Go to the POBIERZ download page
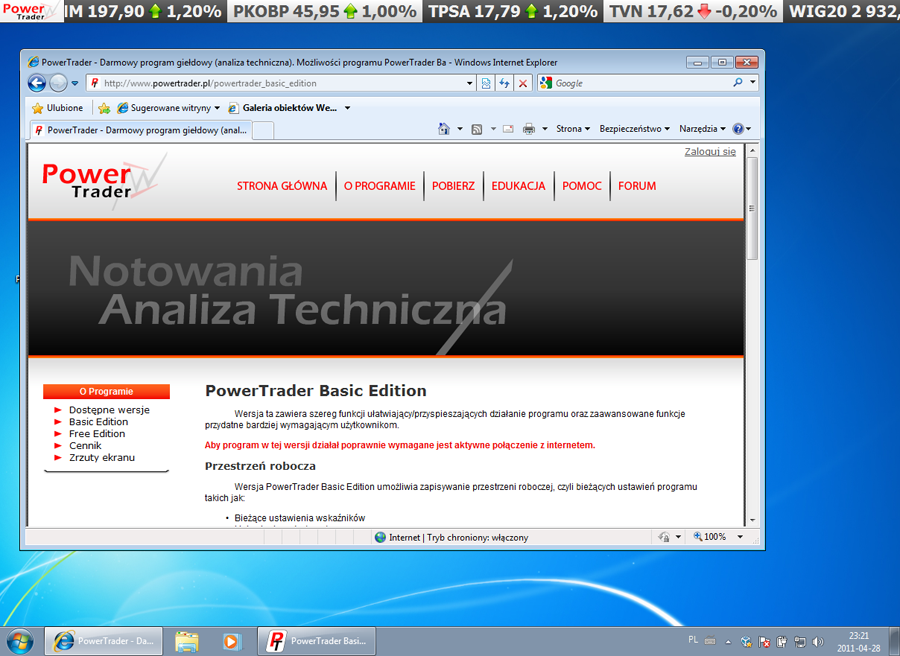The height and width of the screenshot is (656, 900). coord(453,186)
